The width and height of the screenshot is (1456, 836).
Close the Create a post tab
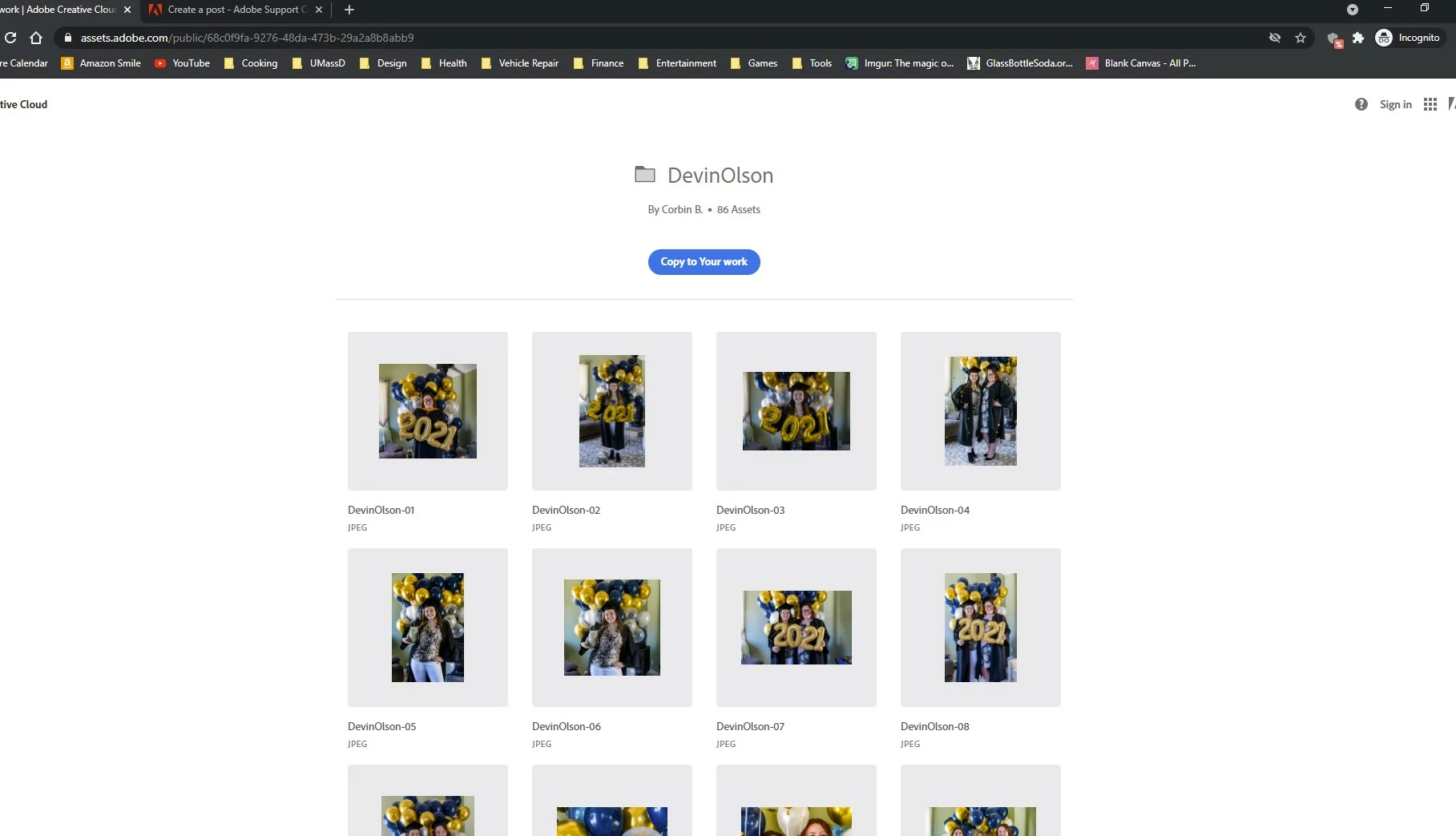point(319,10)
